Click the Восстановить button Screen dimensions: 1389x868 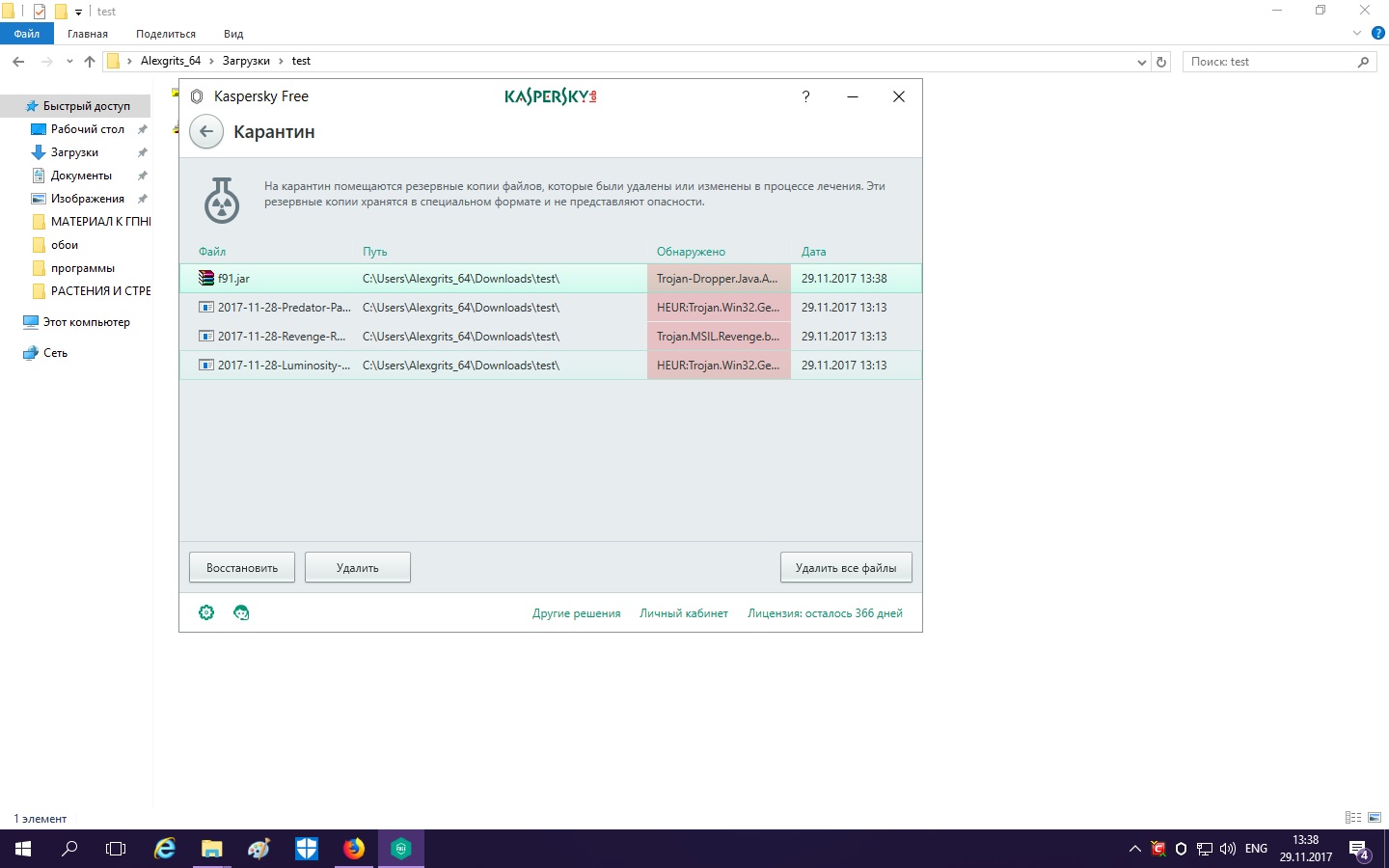(242, 568)
